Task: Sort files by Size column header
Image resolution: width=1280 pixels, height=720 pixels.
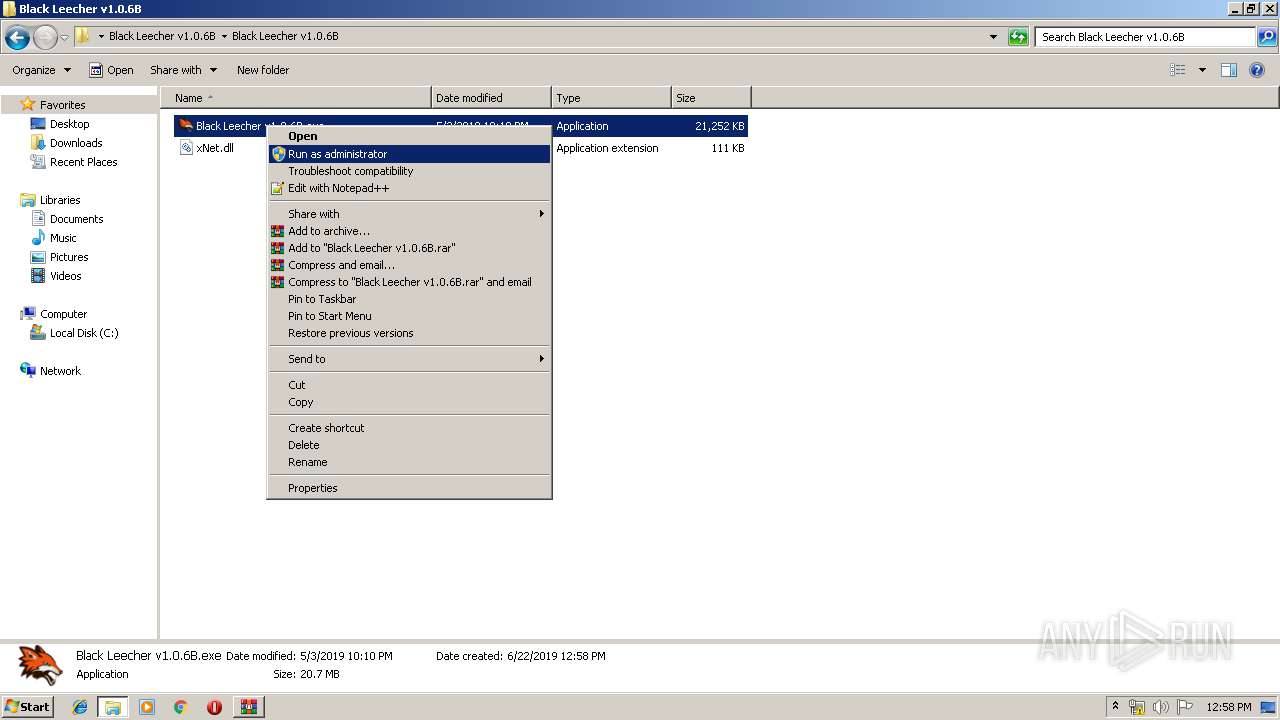Action: pyautogui.click(x=711, y=98)
